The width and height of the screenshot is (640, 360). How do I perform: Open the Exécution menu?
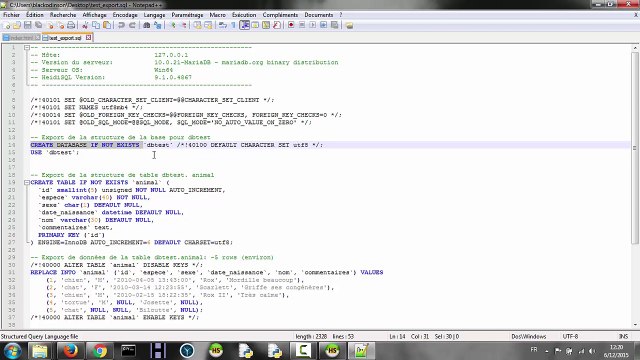[244, 15]
